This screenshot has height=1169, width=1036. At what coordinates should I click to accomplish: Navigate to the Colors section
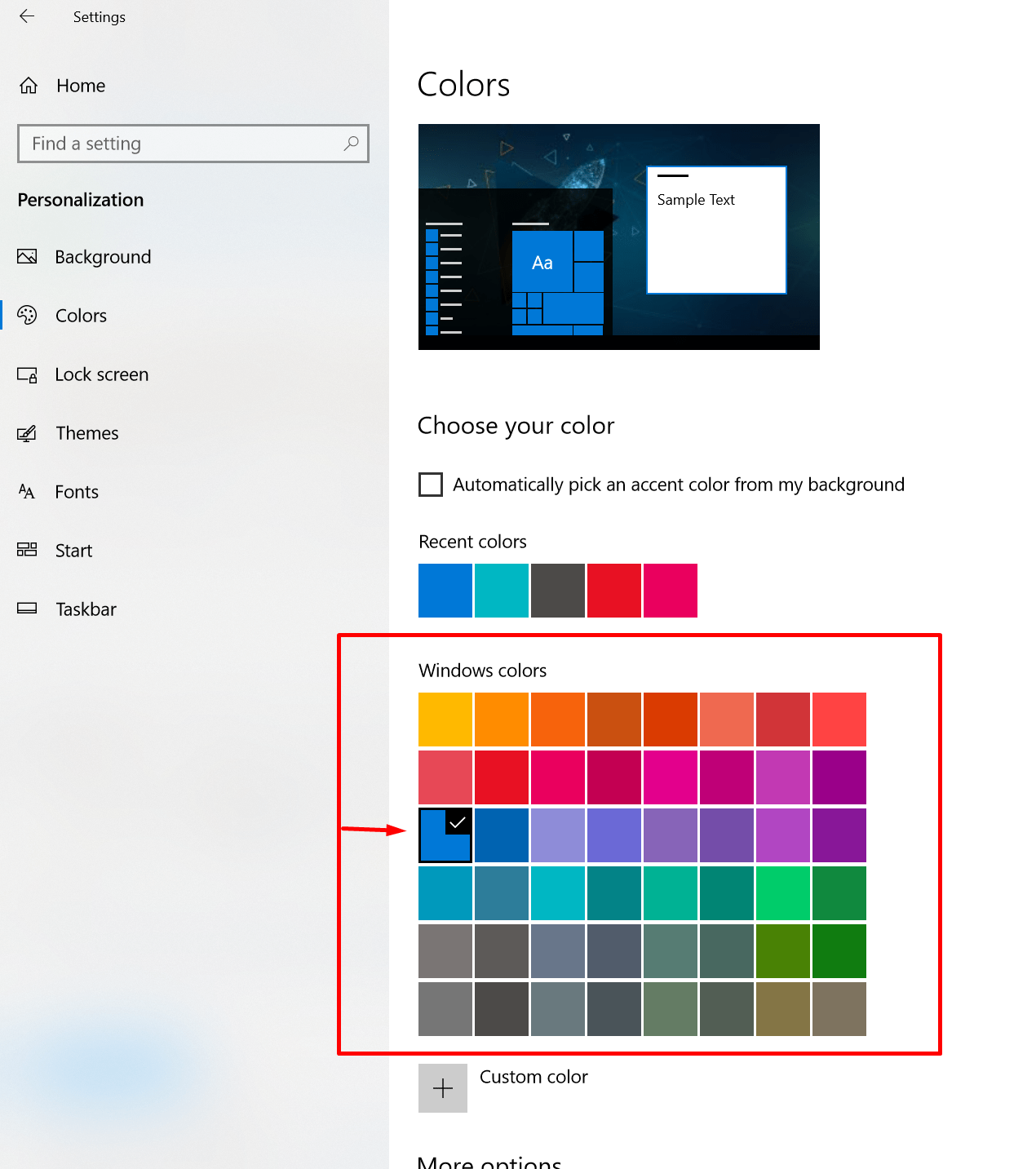point(80,315)
